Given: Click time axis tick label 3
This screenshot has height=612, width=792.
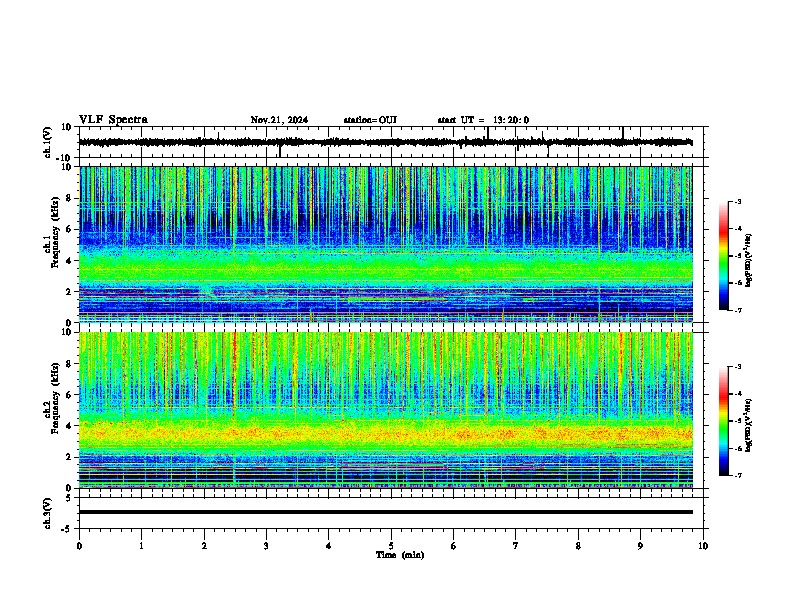Looking at the screenshot, I should 266,545.
